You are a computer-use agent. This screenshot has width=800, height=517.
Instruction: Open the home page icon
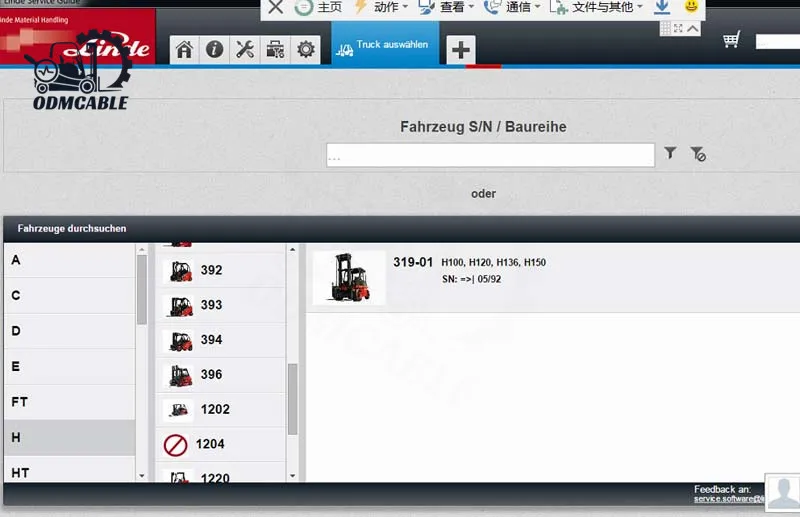(184, 50)
